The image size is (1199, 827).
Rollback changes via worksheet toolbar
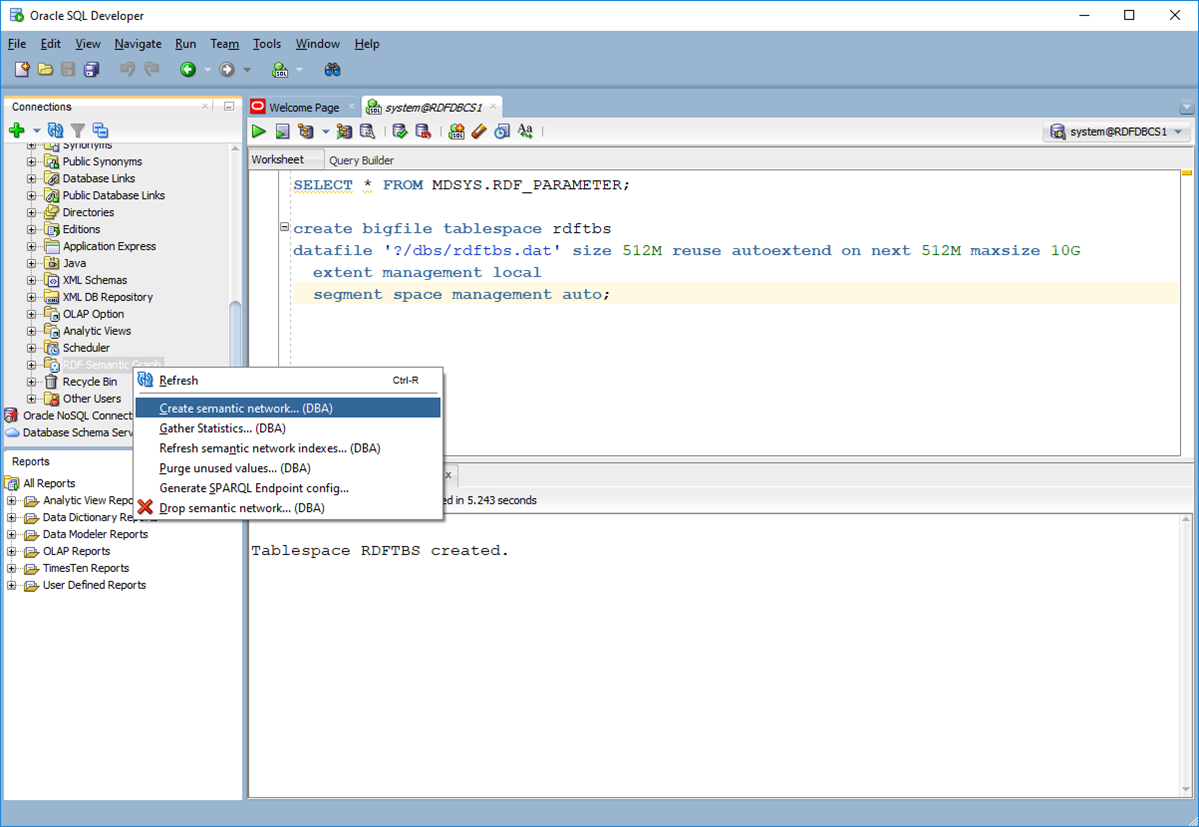pos(423,131)
